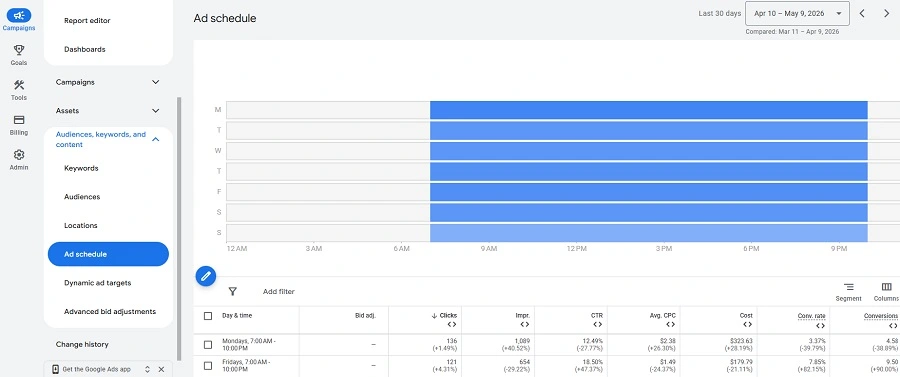Image resolution: width=900 pixels, height=377 pixels.
Task: Adjust Impr. column width arrows
Action: 525,325
